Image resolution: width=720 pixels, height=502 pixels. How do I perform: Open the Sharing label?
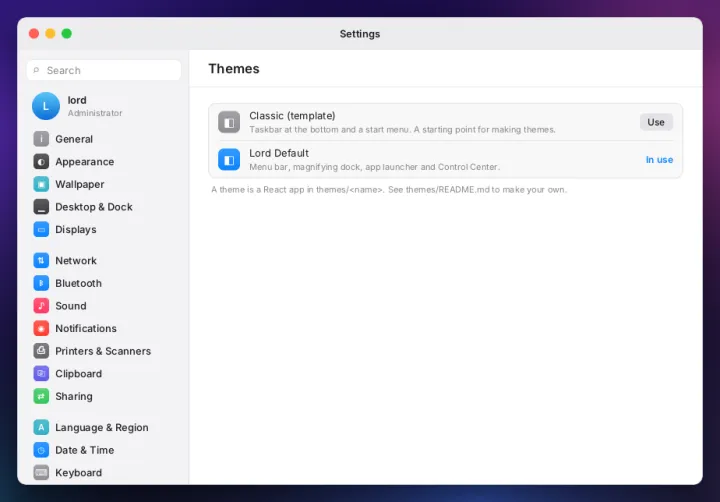[73, 396]
